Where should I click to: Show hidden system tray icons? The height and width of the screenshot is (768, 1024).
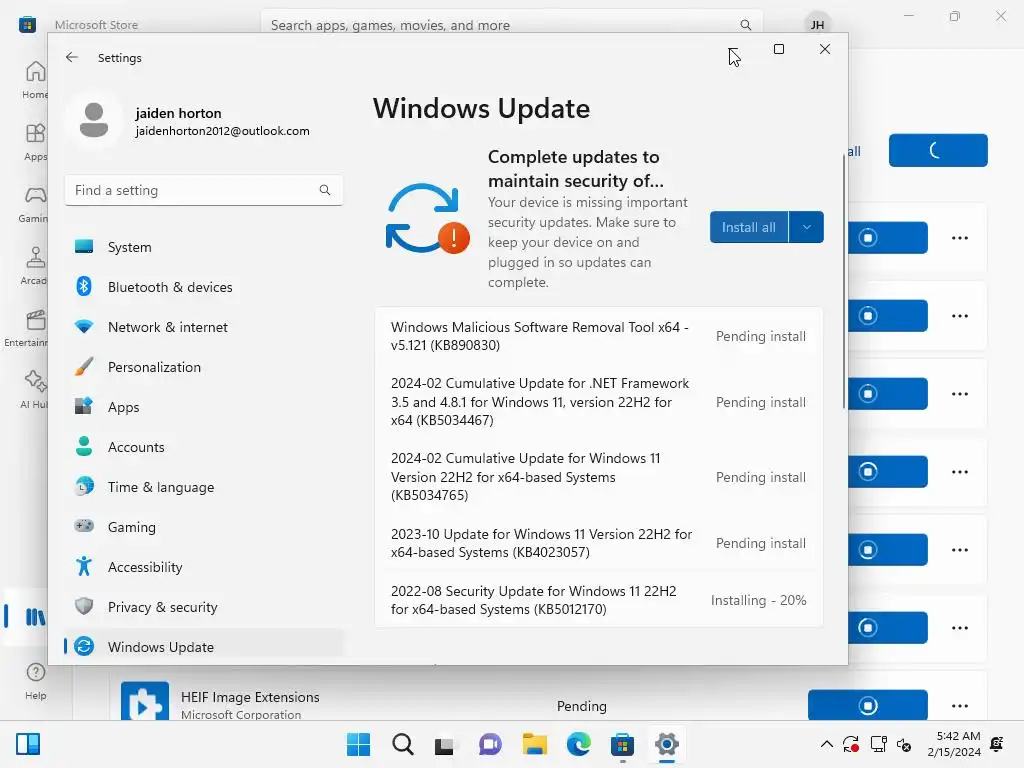pos(826,744)
